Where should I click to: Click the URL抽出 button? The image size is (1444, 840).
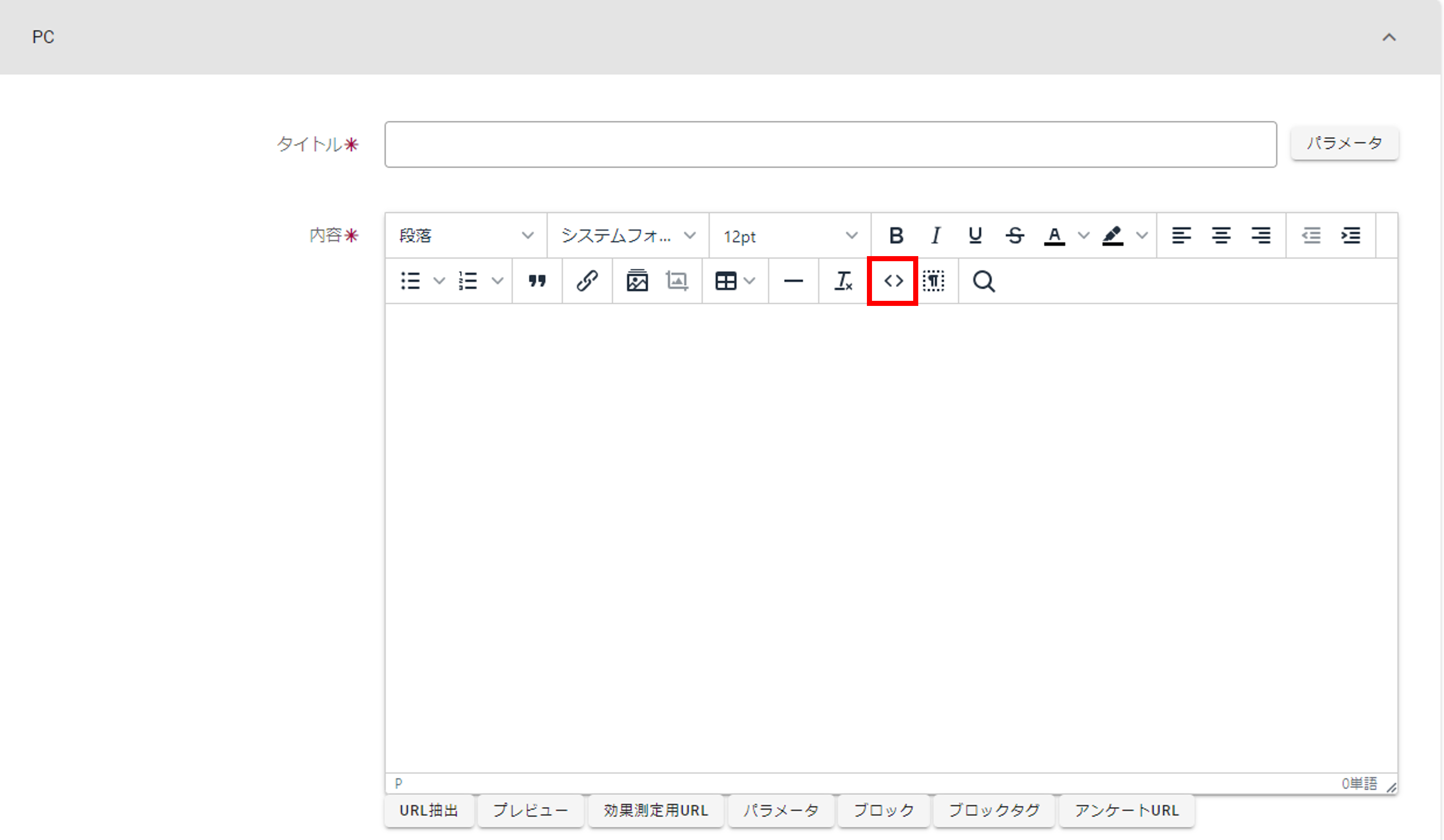429,810
